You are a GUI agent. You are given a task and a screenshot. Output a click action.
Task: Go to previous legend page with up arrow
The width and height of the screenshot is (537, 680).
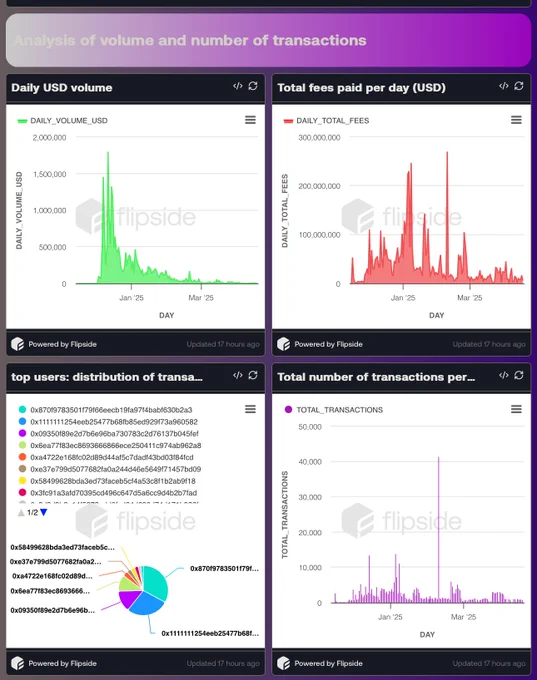click(21, 513)
